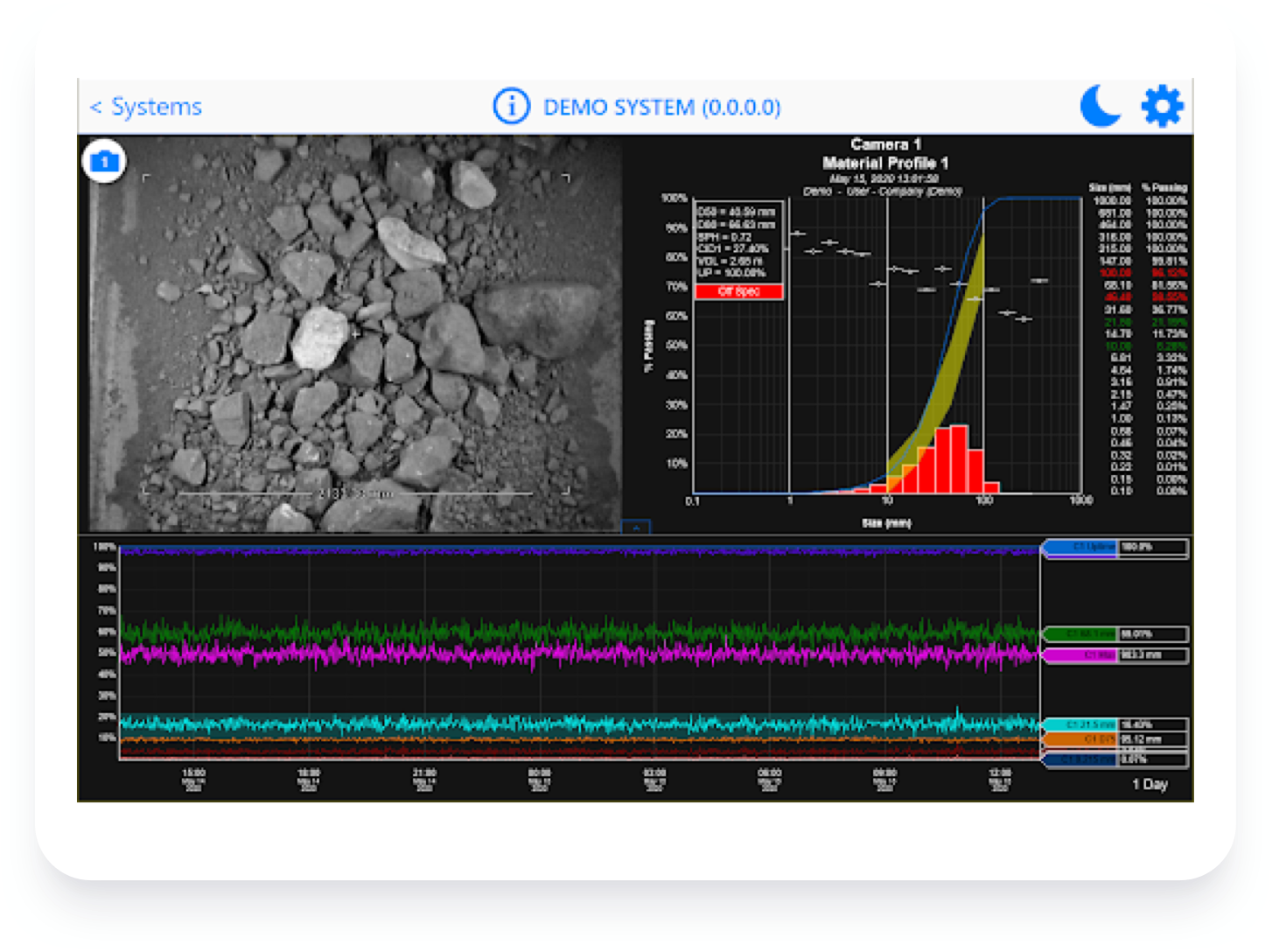Open the system info circle icon
This screenshot has width=1272, height=952.
[x=511, y=107]
